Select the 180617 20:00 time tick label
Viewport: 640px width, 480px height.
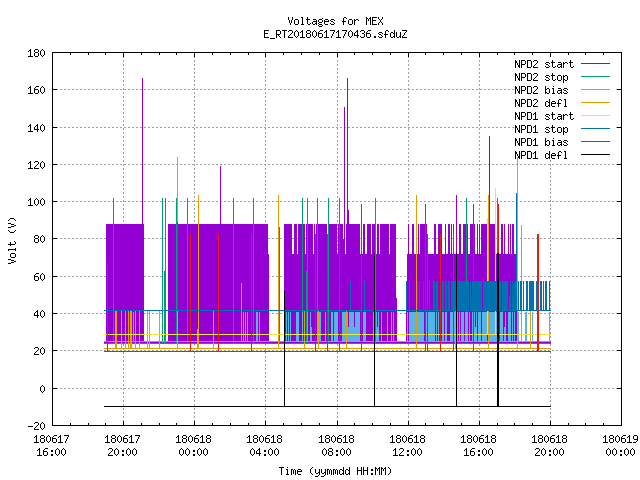[122, 446]
